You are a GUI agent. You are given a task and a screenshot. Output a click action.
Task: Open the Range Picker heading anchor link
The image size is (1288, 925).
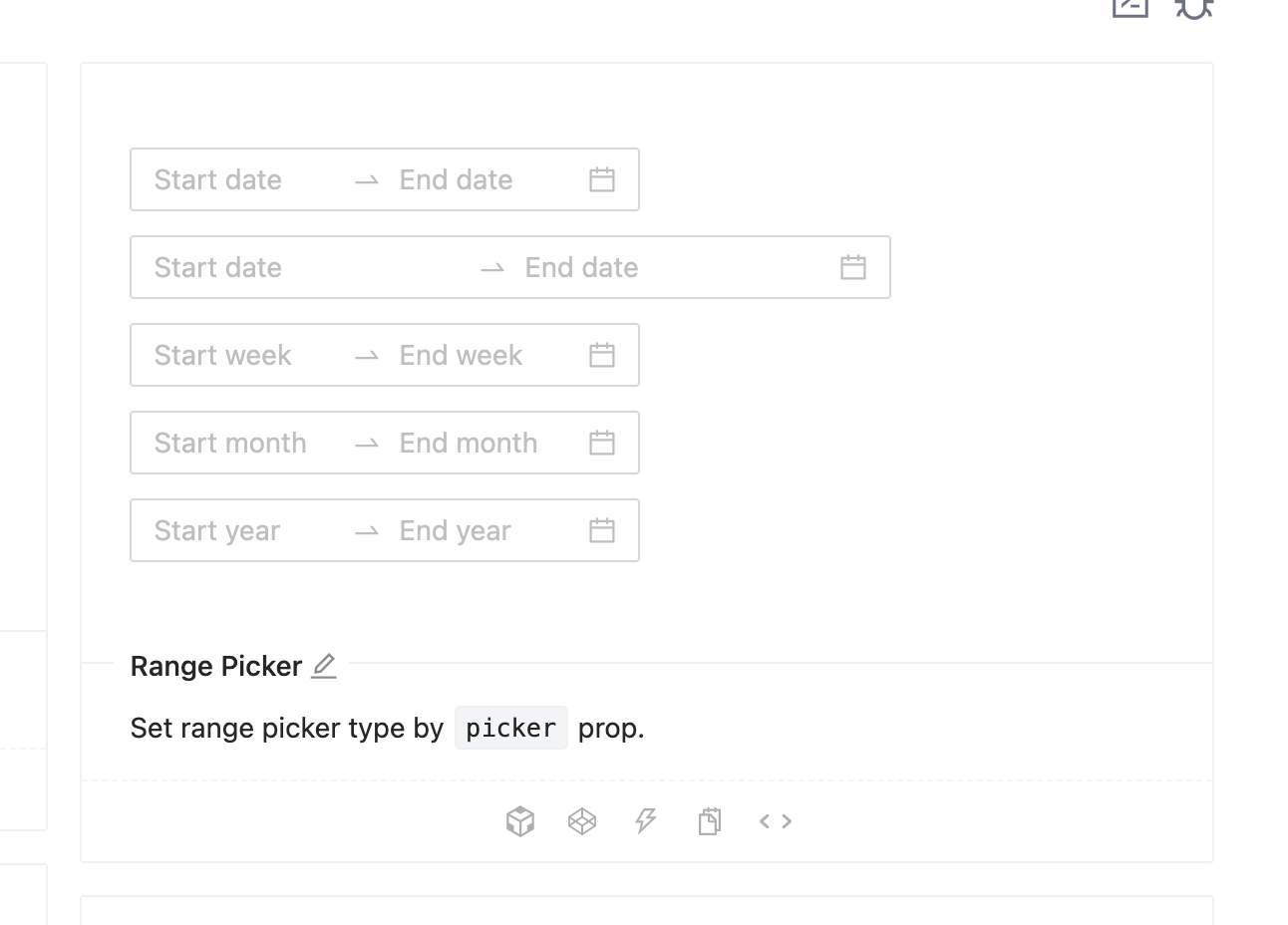coord(216,666)
